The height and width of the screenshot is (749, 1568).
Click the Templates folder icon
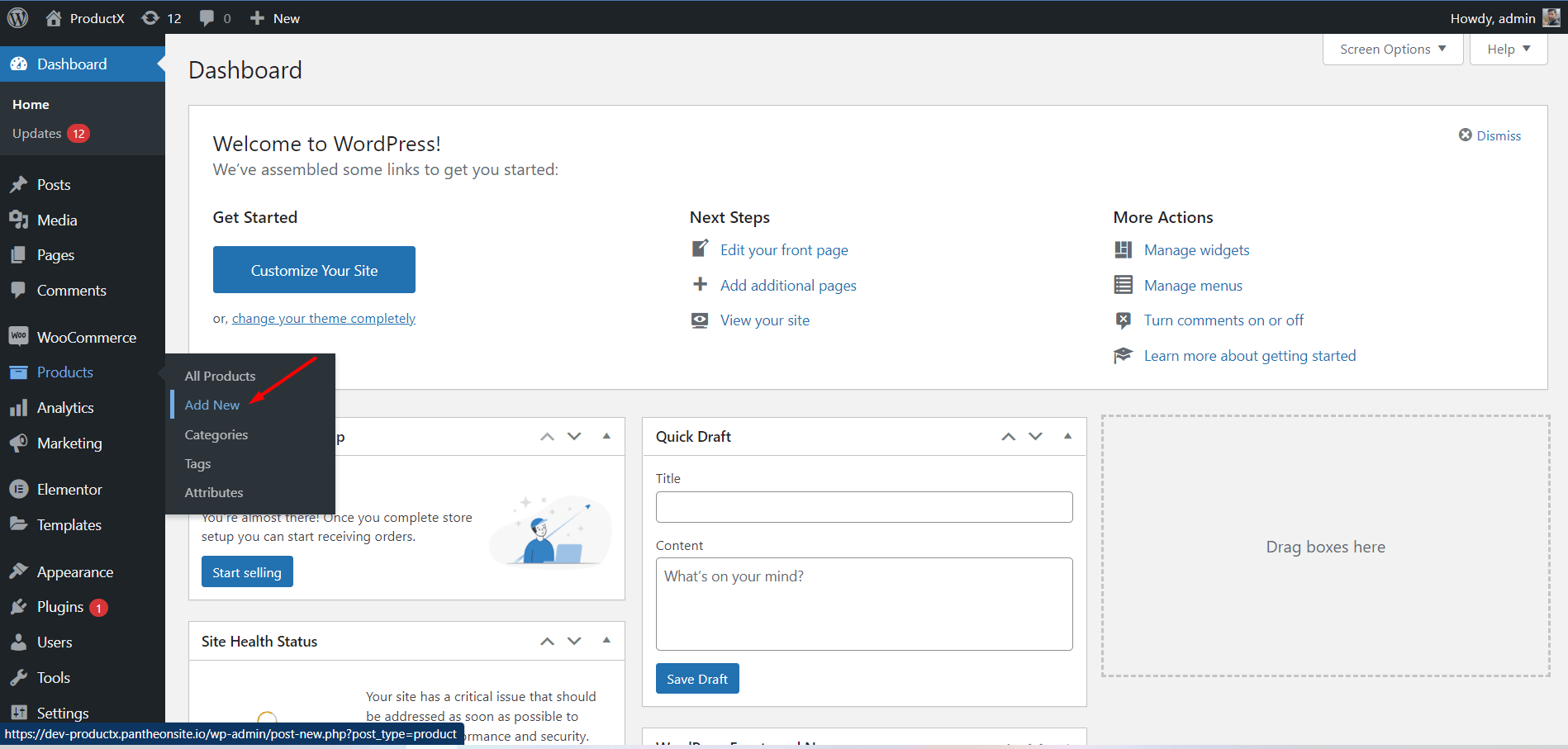(18, 524)
